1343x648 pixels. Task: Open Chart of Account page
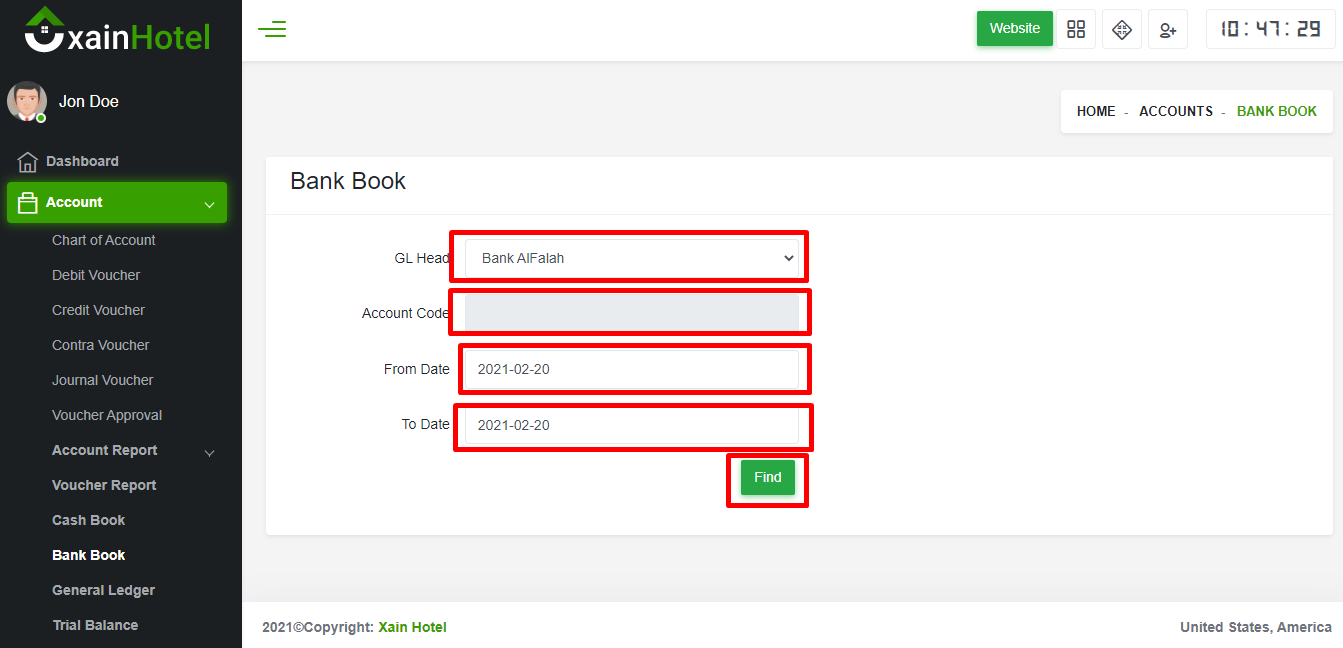click(x=104, y=240)
